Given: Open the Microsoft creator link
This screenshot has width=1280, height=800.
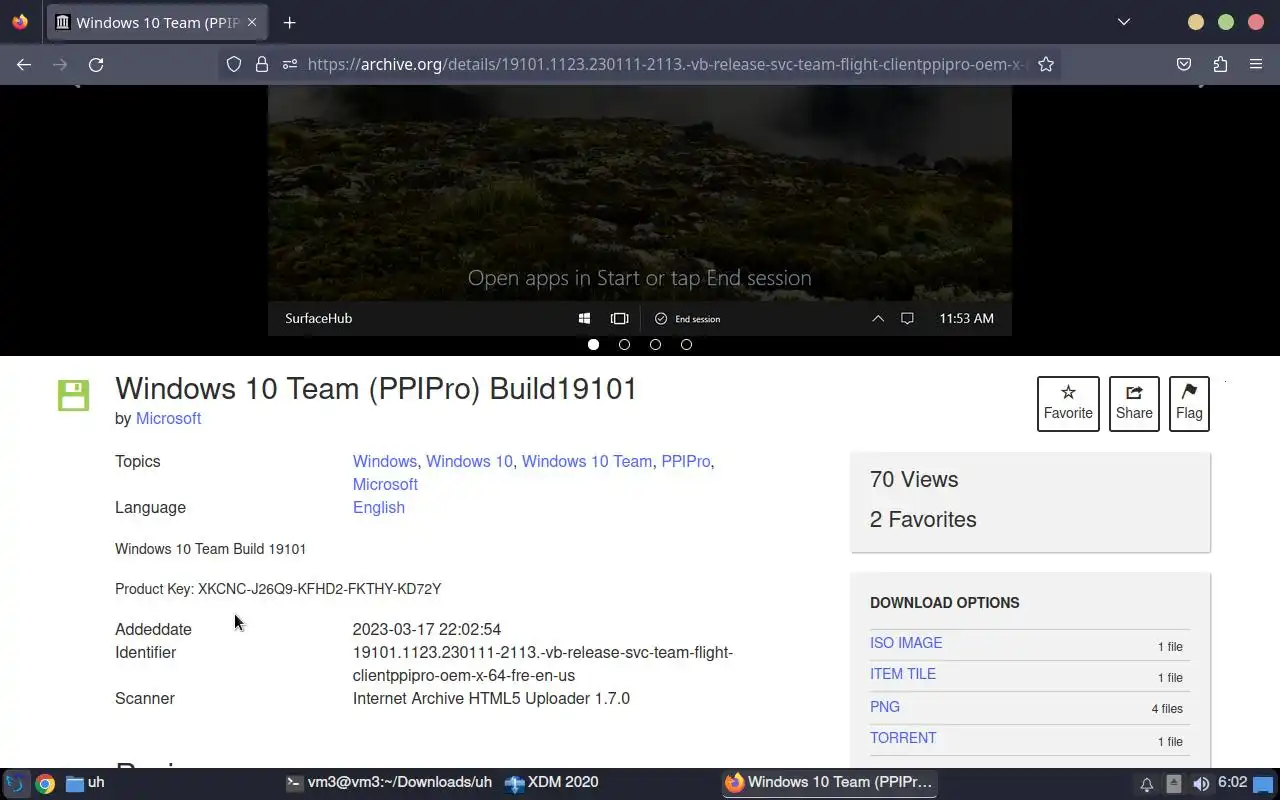Looking at the screenshot, I should click(x=168, y=418).
